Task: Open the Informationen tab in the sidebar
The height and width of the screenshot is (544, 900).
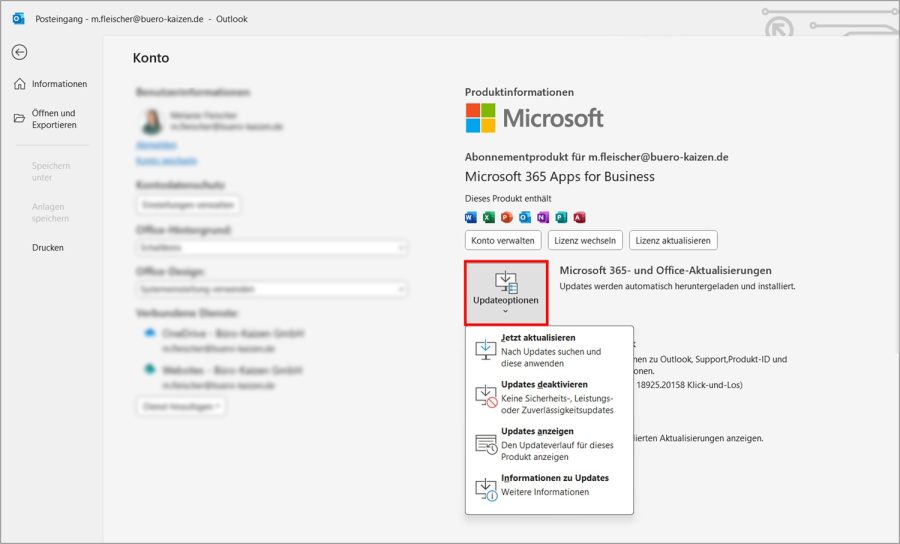Action: coord(51,84)
